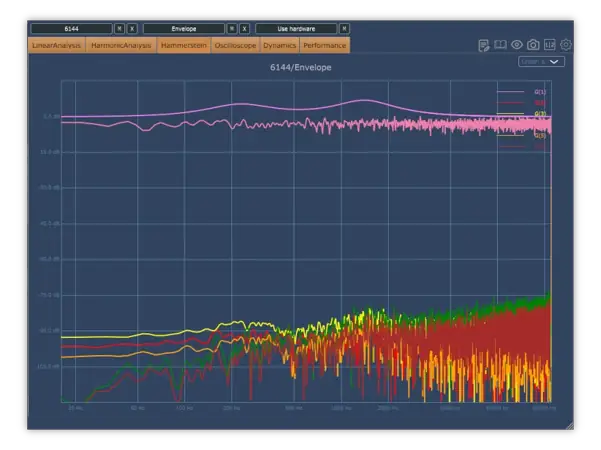Click the R button beside Envelope field
601x450 pixels.
[232, 29]
